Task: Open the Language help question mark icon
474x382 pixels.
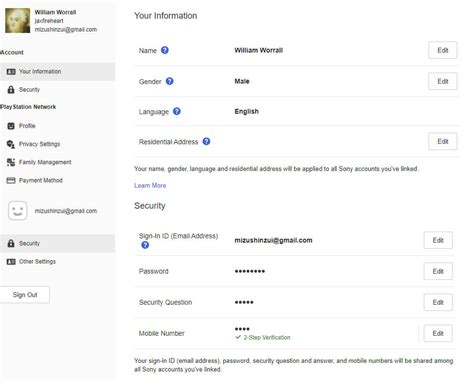Action: point(177,111)
